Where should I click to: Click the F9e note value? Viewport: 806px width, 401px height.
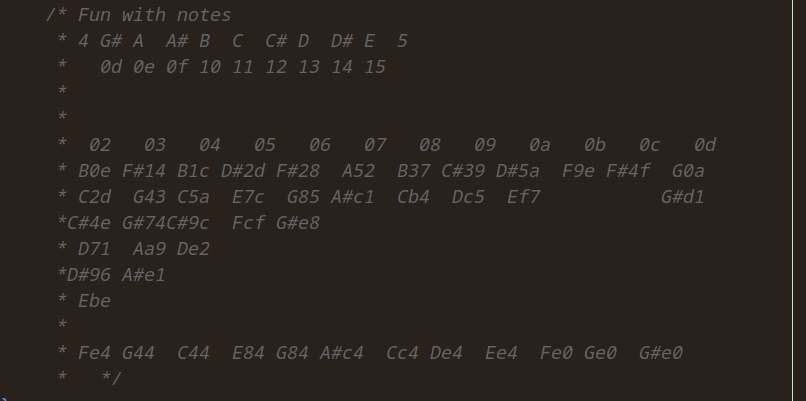[578, 171]
